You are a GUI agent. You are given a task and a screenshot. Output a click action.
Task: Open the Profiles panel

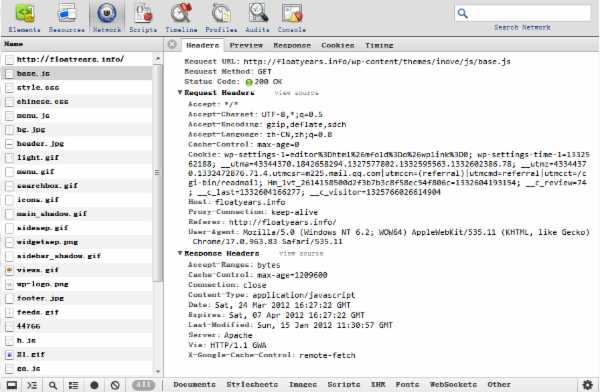tap(221, 17)
